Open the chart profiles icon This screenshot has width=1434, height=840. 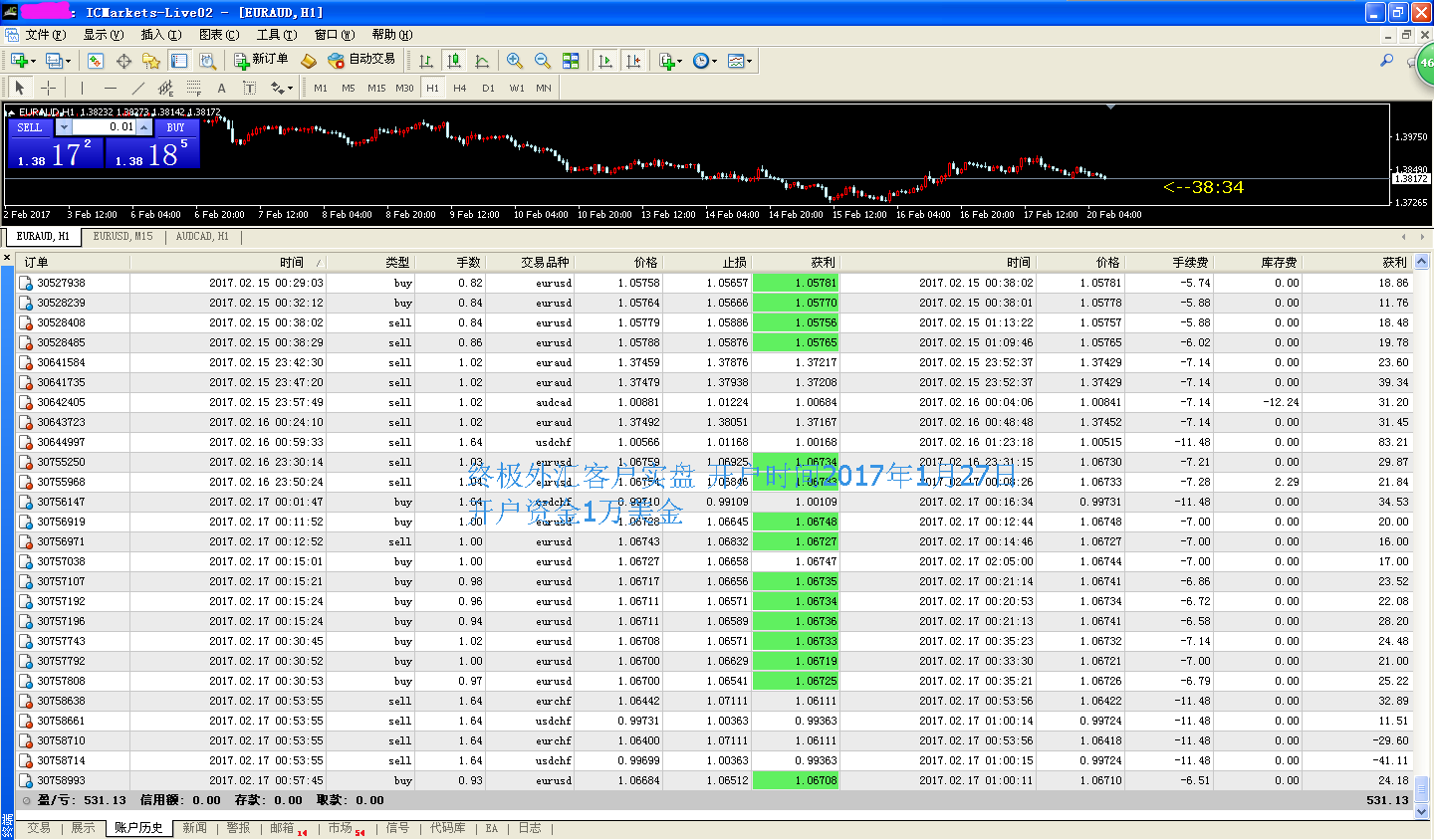[x=54, y=61]
